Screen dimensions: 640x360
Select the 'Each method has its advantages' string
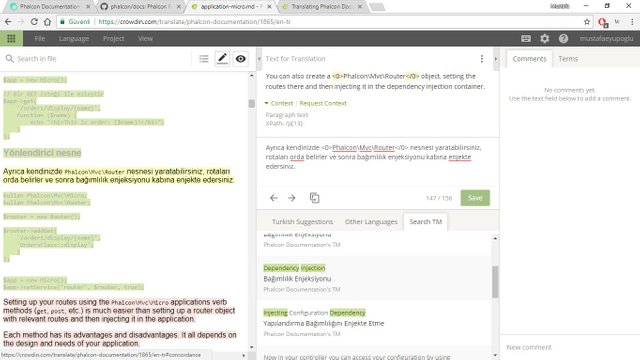(x=120, y=339)
